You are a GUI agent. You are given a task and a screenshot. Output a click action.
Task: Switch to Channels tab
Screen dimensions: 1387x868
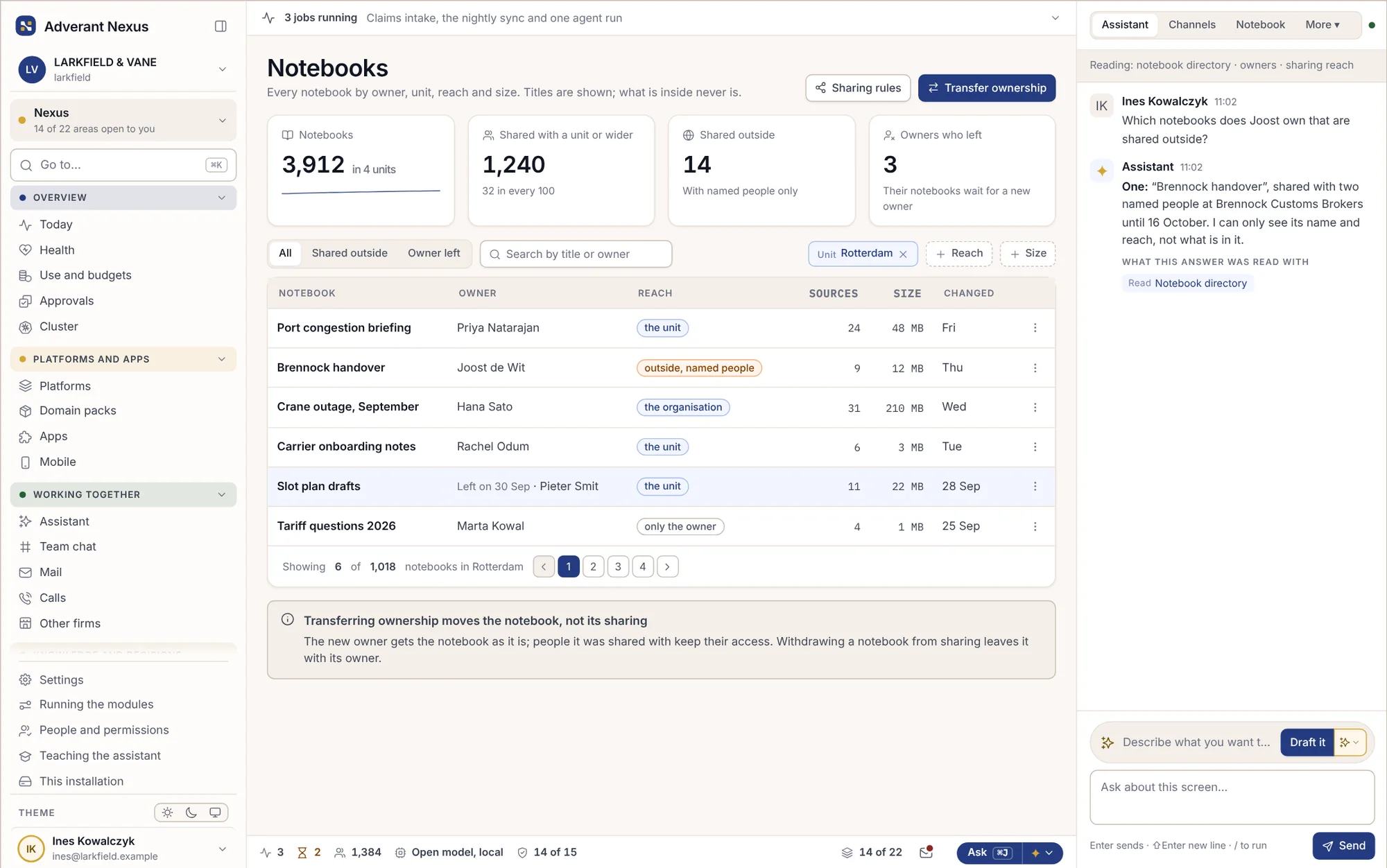(1191, 25)
